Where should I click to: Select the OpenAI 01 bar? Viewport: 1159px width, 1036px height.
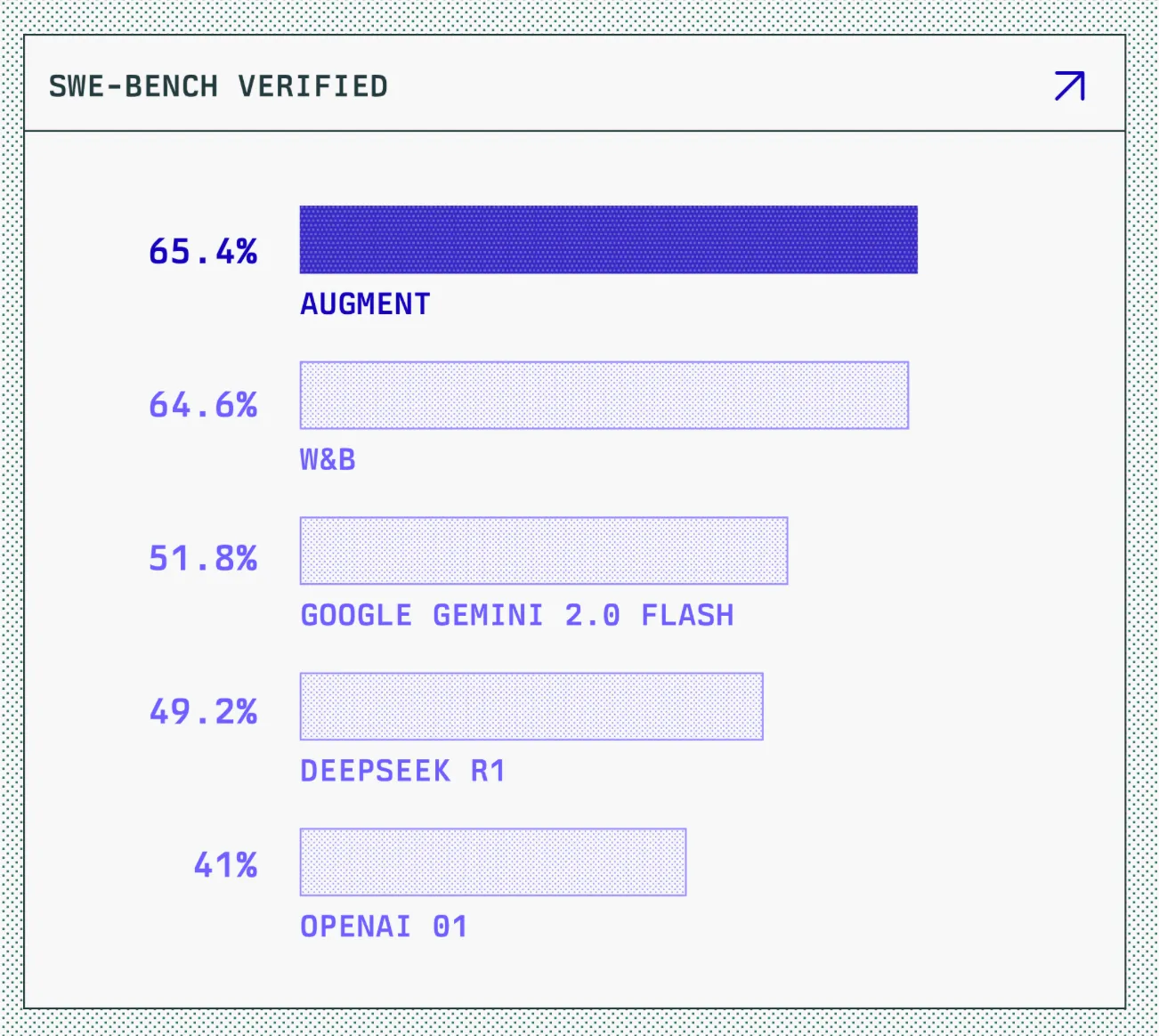(493, 862)
